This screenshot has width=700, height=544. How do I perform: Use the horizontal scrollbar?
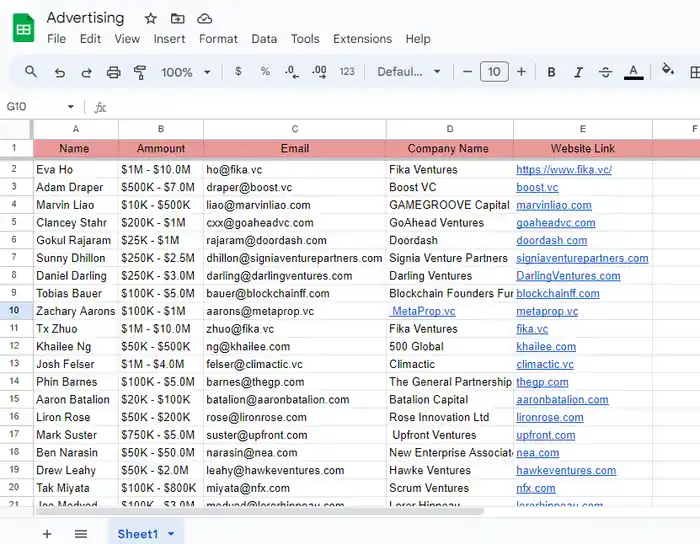260,511
